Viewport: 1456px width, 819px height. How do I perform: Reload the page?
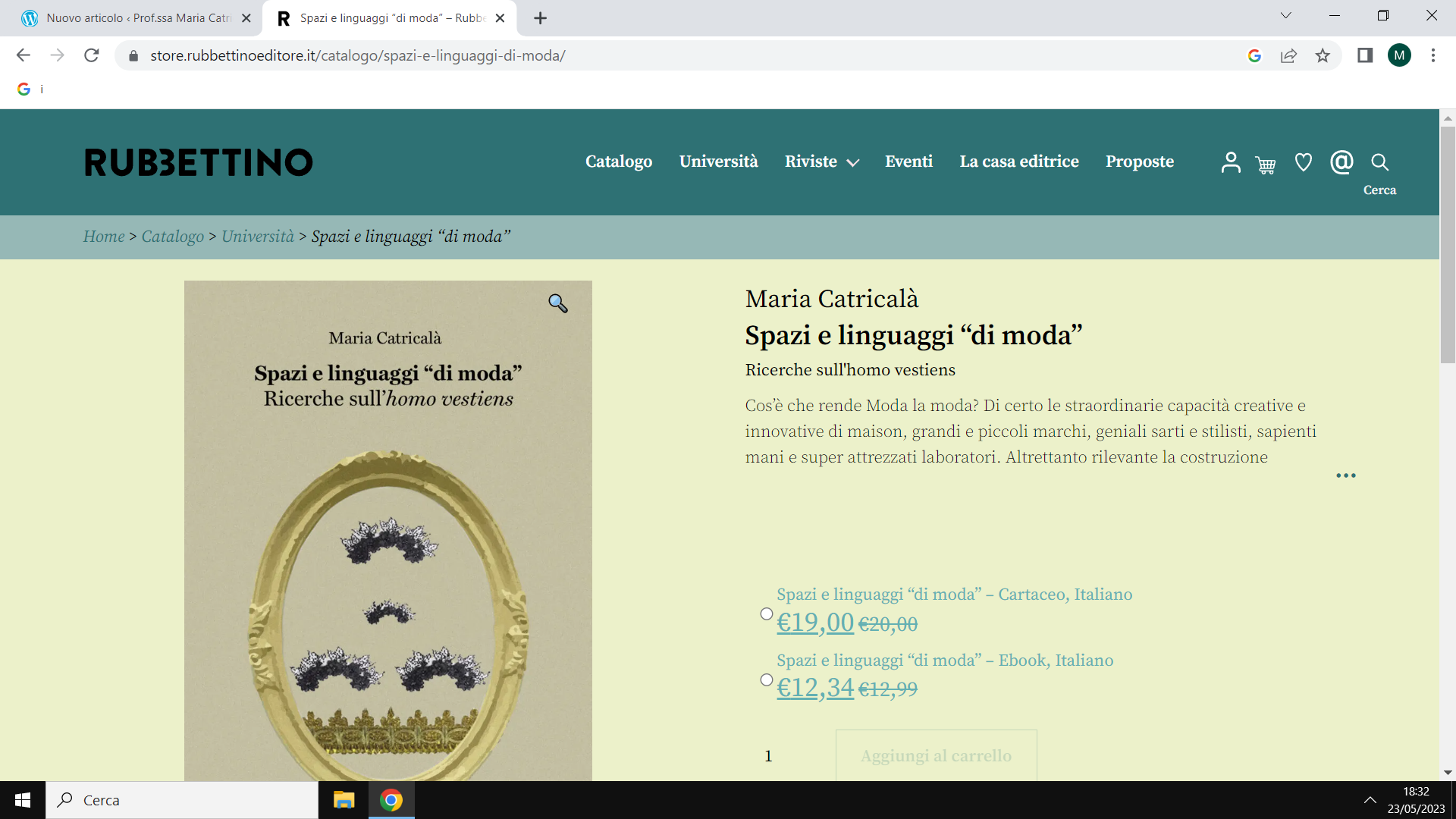[x=91, y=55]
